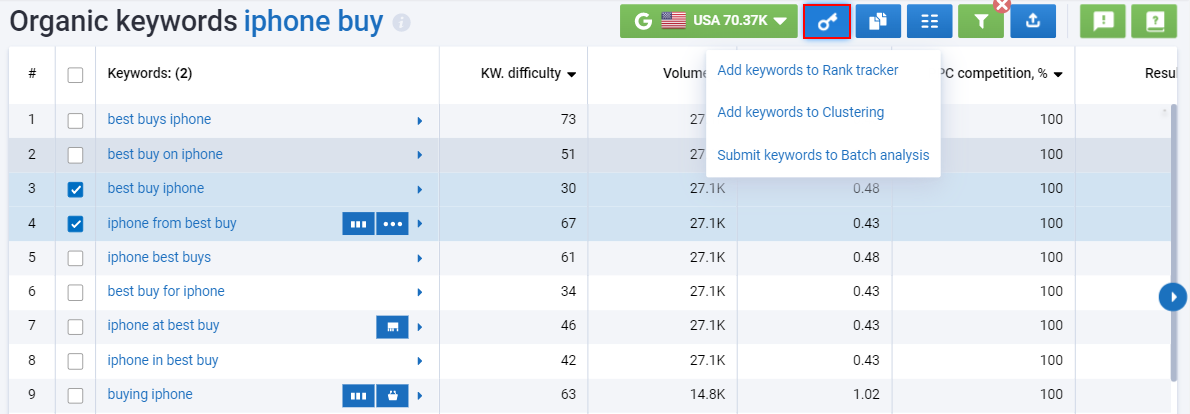Click difficulty value 30 for best buy iphone
The image size is (1190, 414).
pyautogui.click(x=568, y=189)
